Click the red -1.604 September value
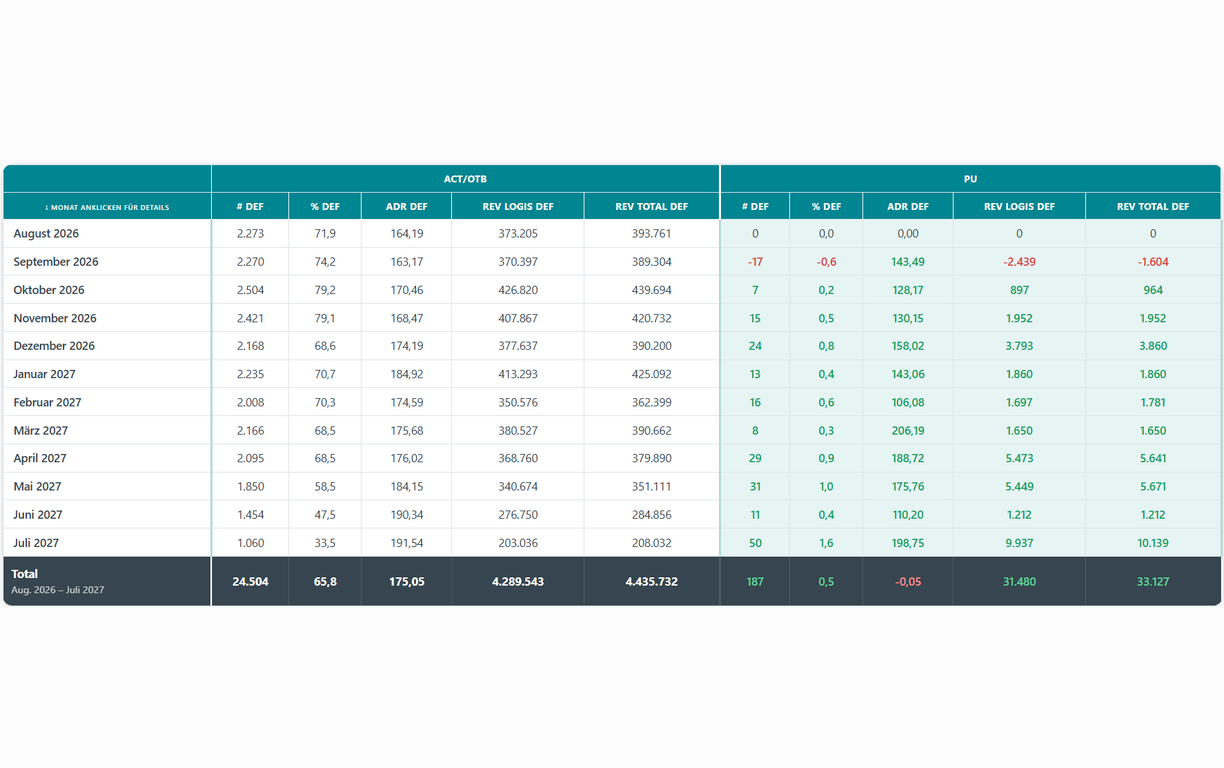The image size is (1224, 768). [x=1153, y=262]
